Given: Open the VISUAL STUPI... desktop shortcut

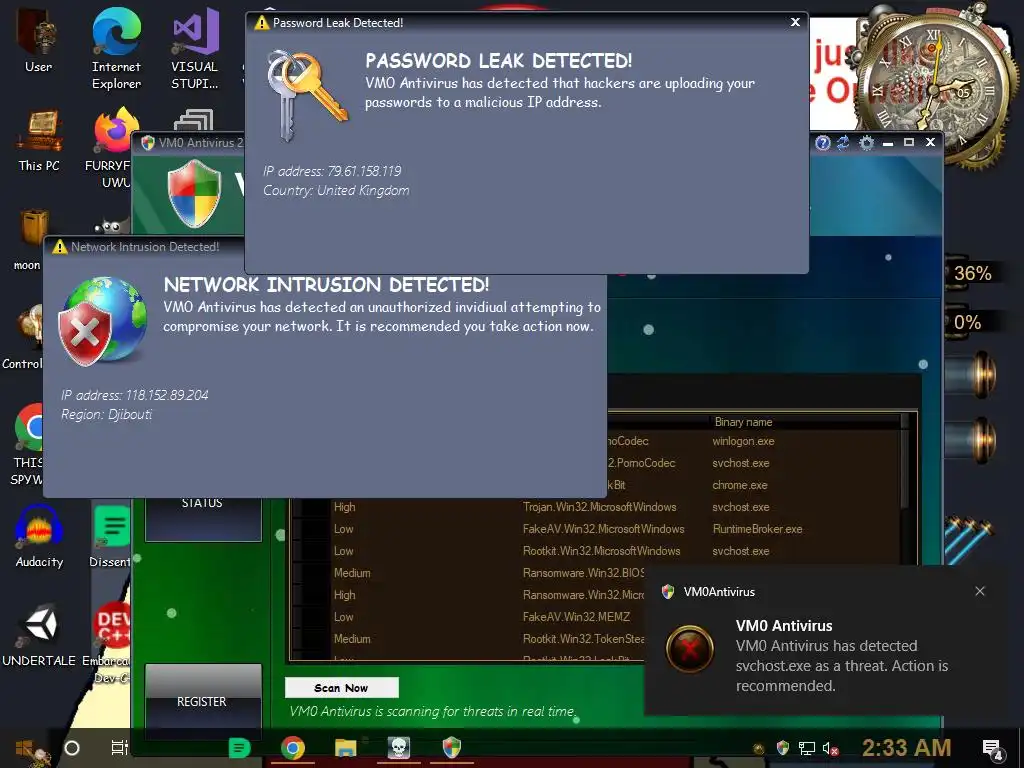Looking at the screenshot, I should [195, 49].
